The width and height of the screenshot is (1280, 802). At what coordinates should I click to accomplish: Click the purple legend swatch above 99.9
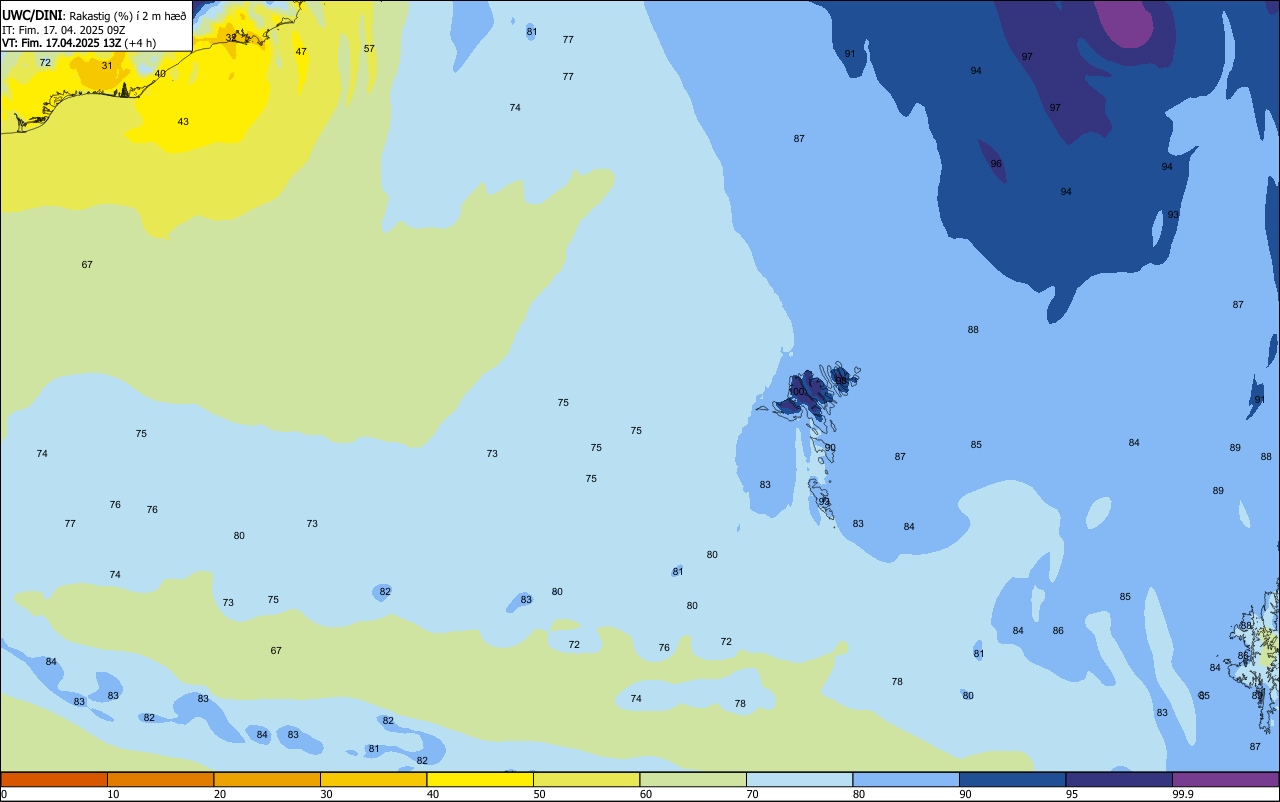[1225, 779]
